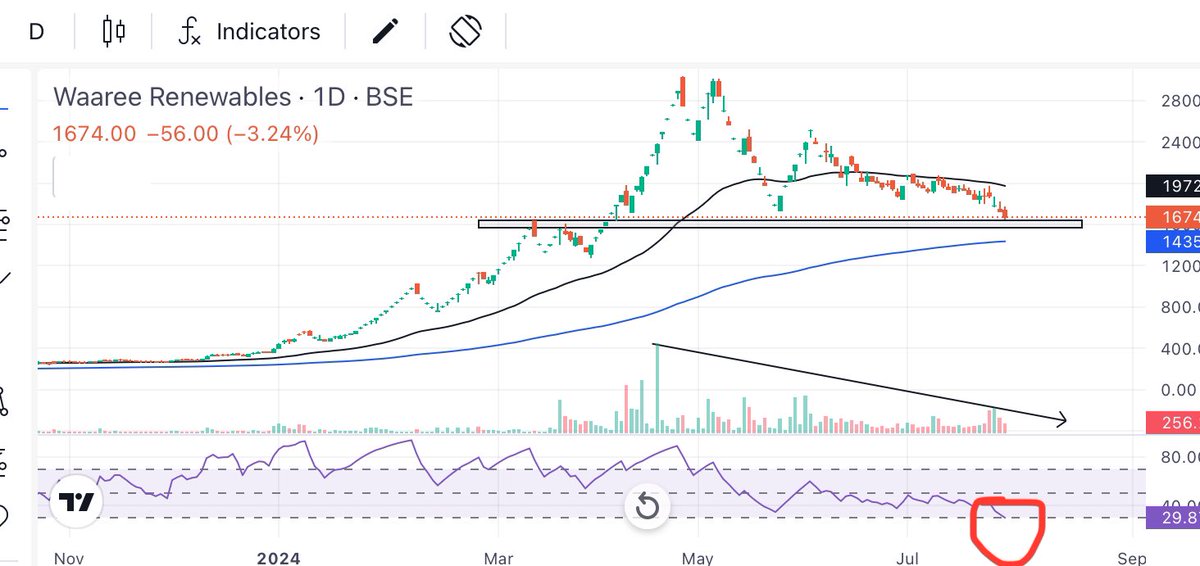Screen dimensions: 1200x566
Task: Click the purple 29.8 RSI value label
Action: (1172, 517)
